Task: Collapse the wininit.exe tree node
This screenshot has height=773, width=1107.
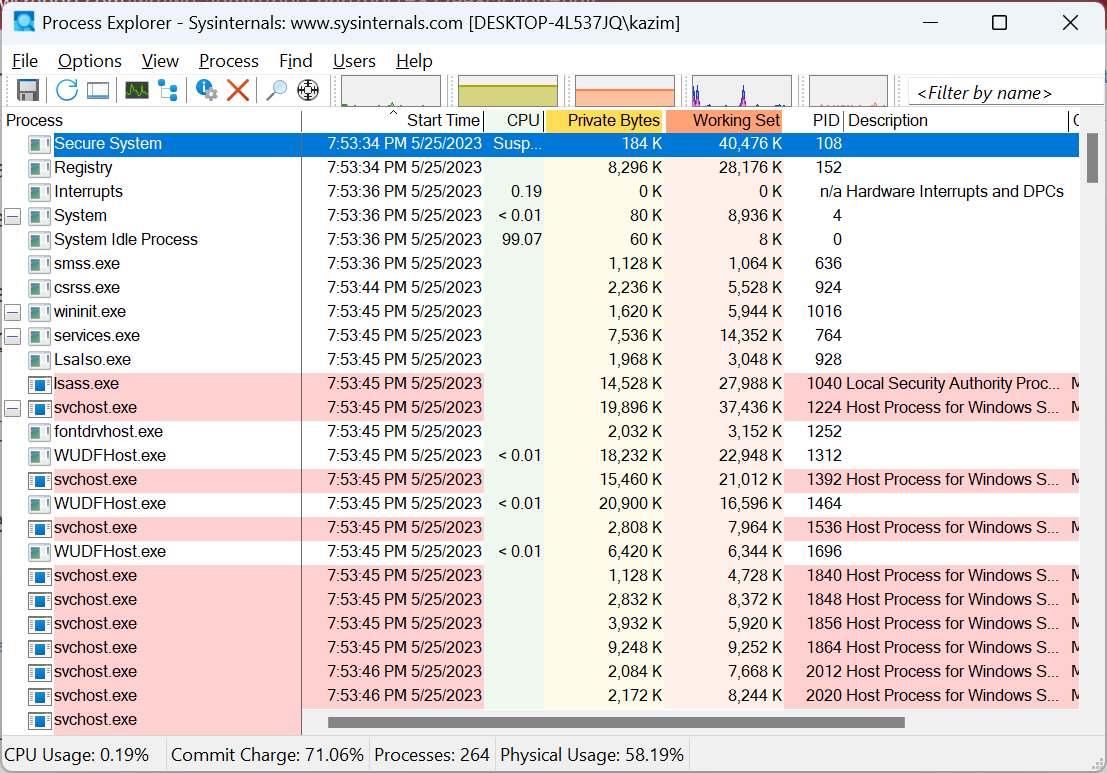Action: click(x=13, y=312)
